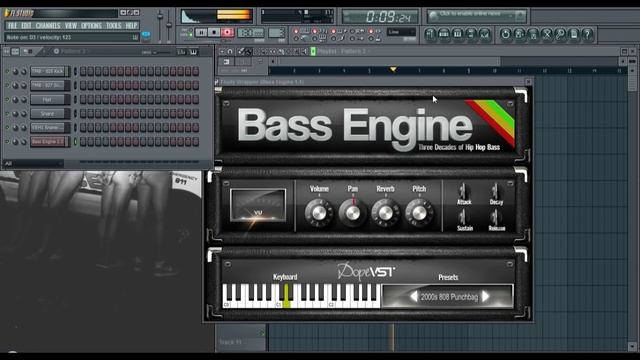Click the orange playhead marker on the playlist timeline
This screenshot has height=360, width=640.
pos(393,70)
